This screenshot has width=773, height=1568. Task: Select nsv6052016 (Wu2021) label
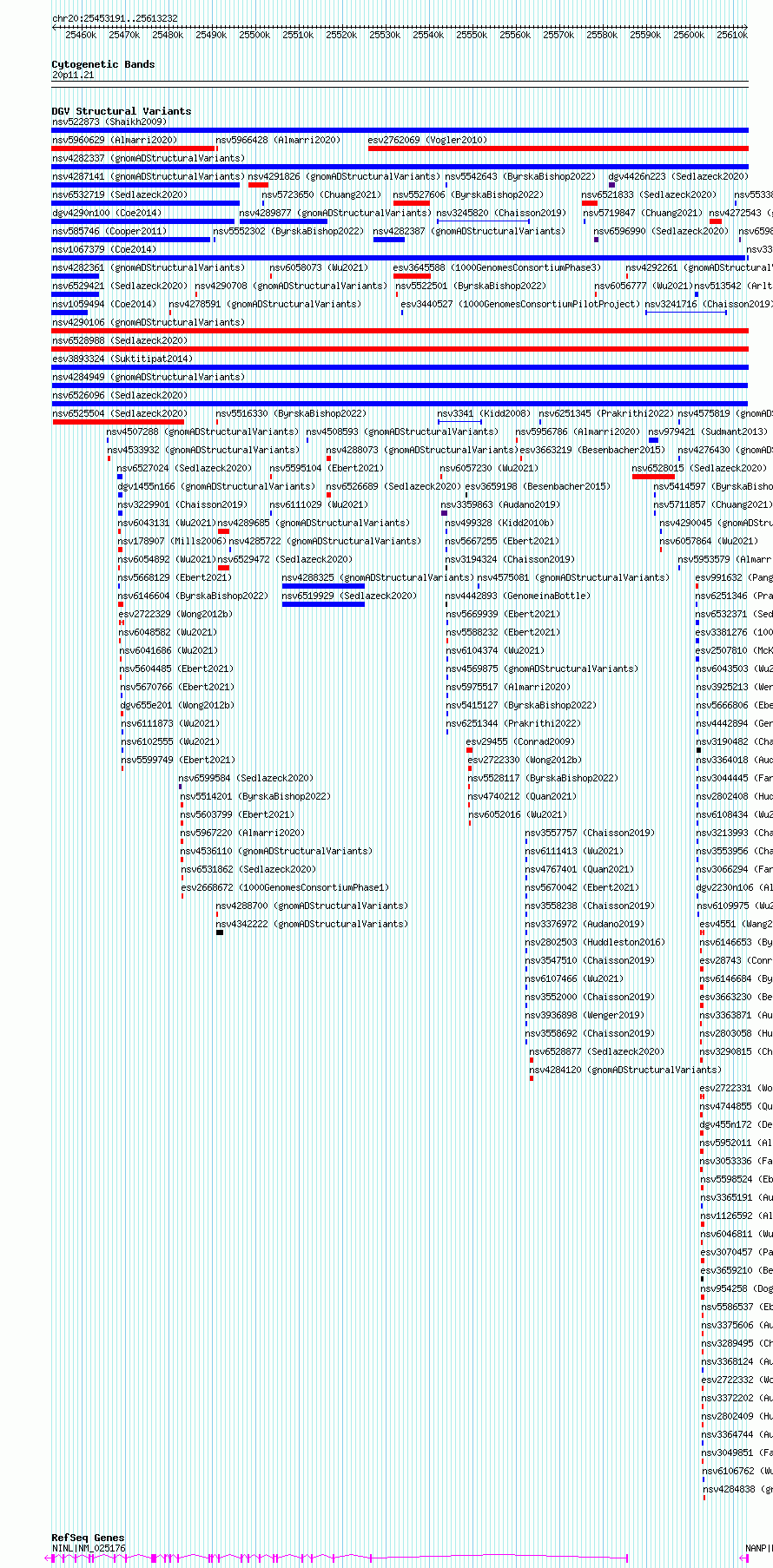pos(518,814)
